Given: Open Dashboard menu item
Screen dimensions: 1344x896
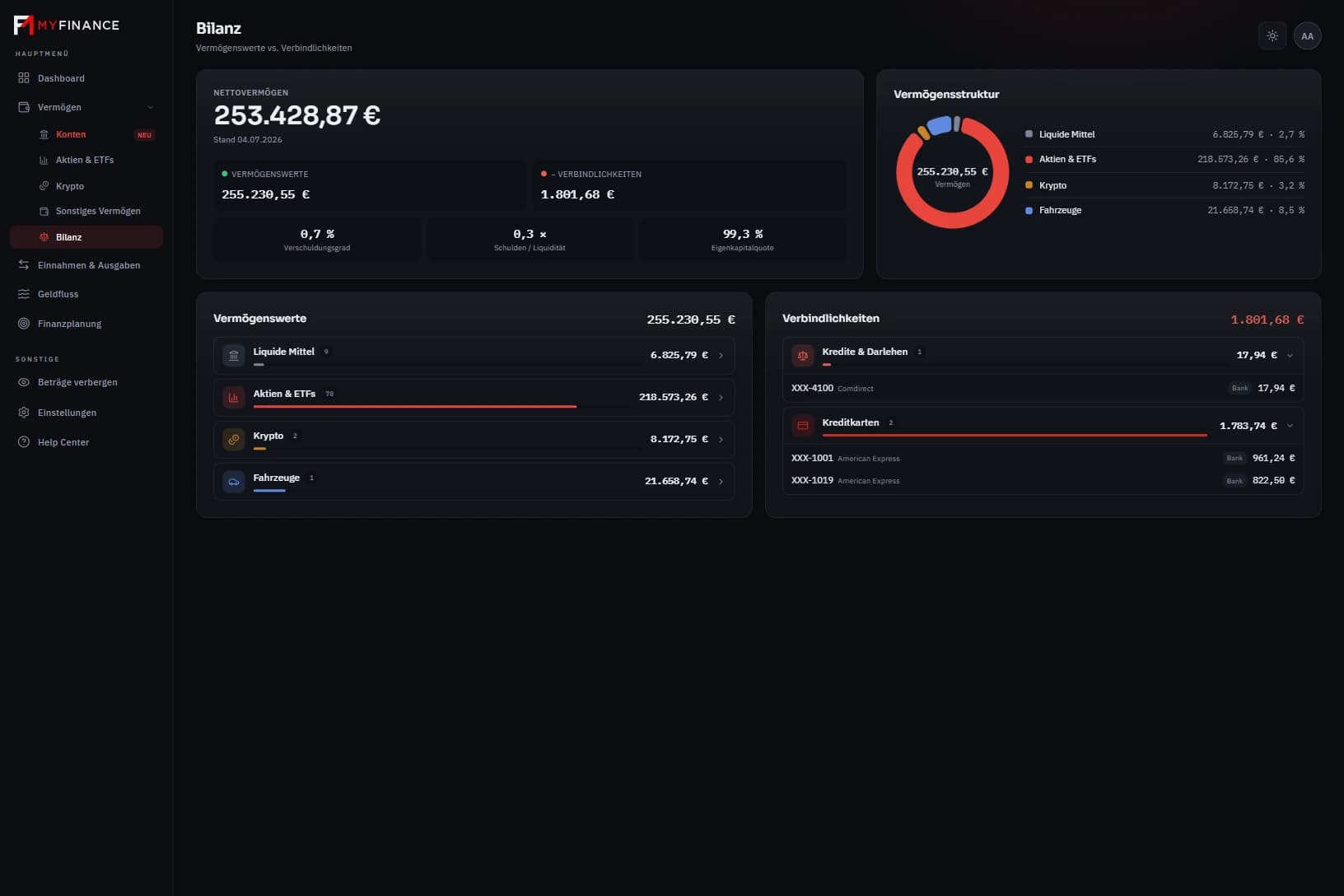Looking at the screenshot, I should (x=86, y=78).
